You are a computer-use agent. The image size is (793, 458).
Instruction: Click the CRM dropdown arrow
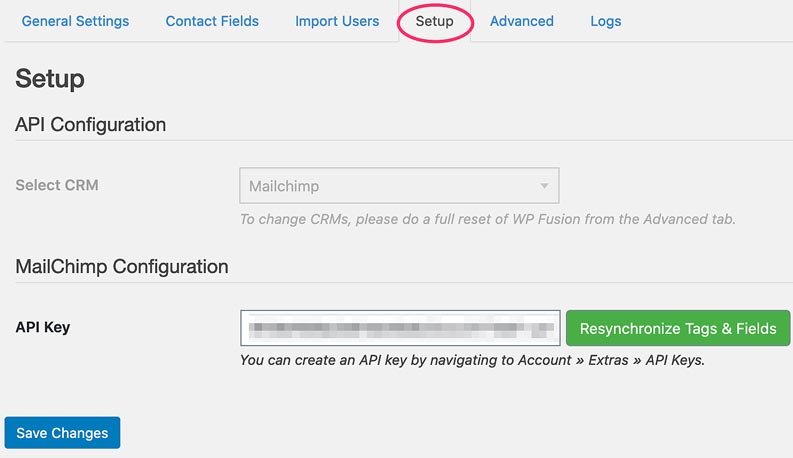tap(544, 186)
